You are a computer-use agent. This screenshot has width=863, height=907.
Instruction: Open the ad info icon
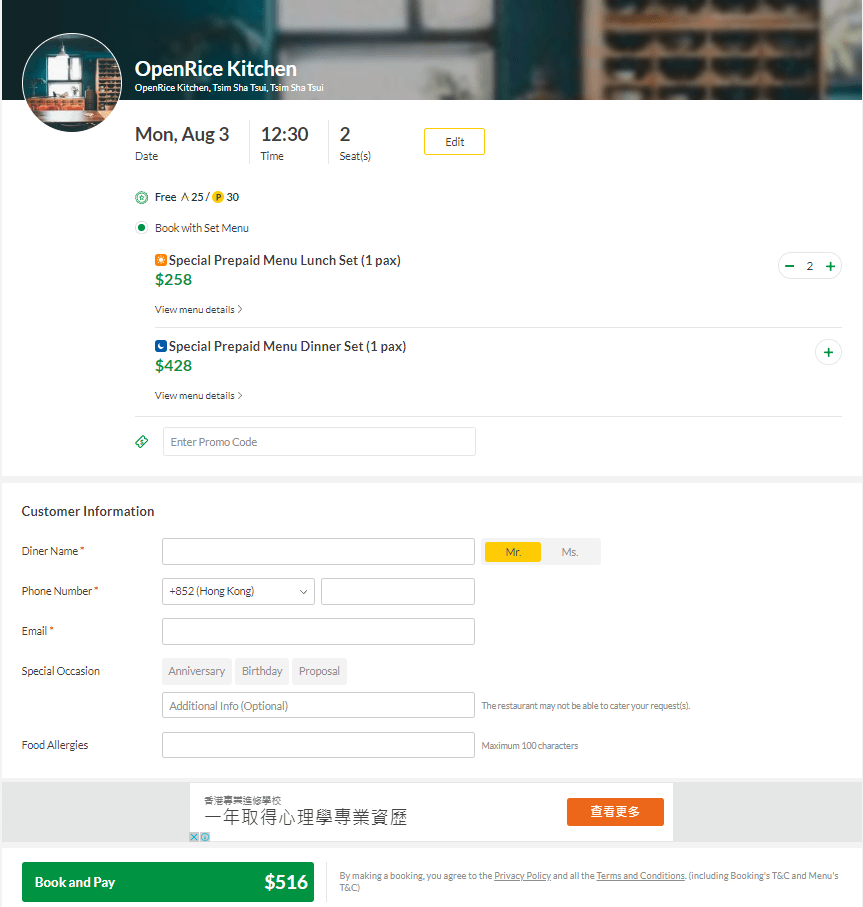tap(205, 836)
